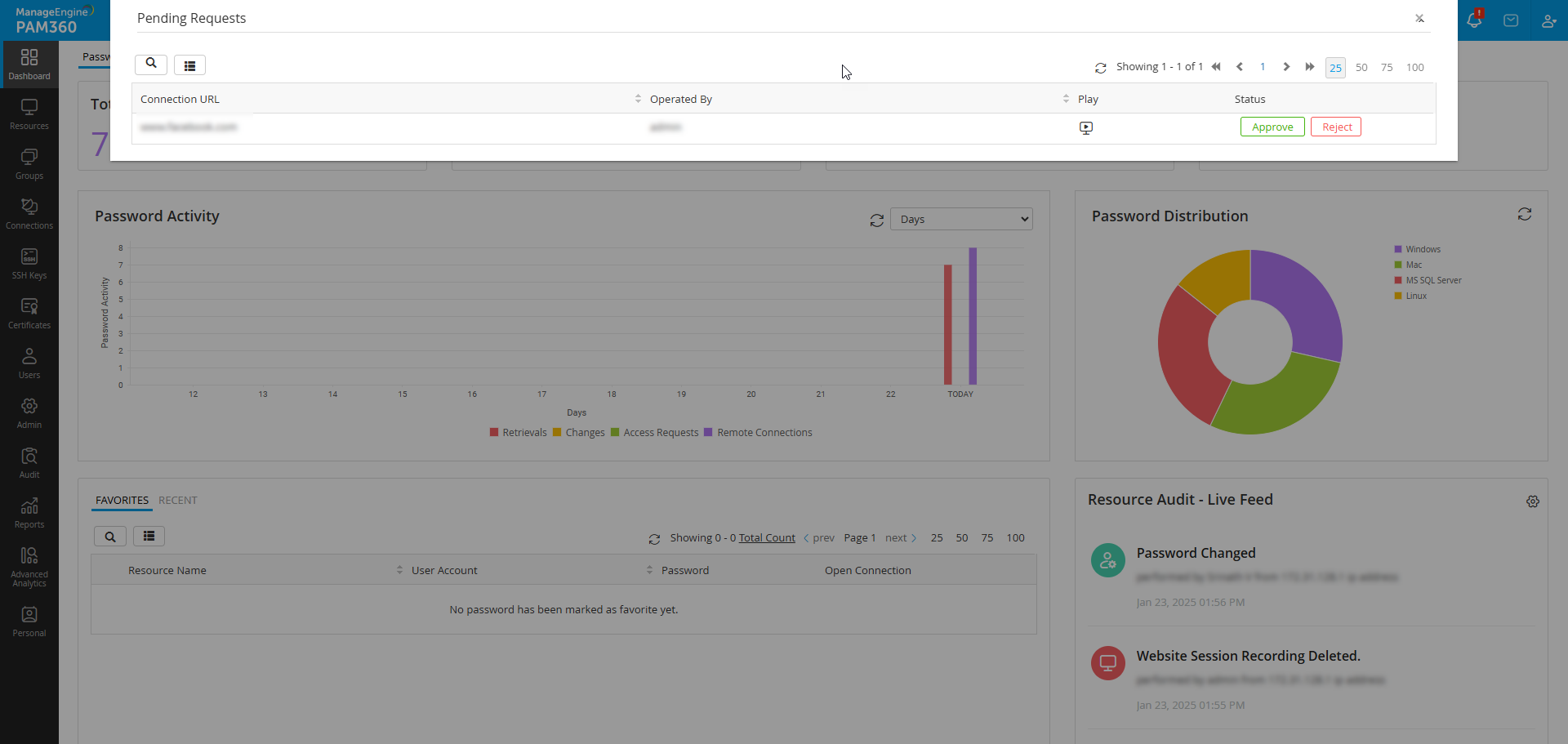Open Connections in the sidebar
1568x744 pixels.
pyautogui.click(x=29, y=215)
